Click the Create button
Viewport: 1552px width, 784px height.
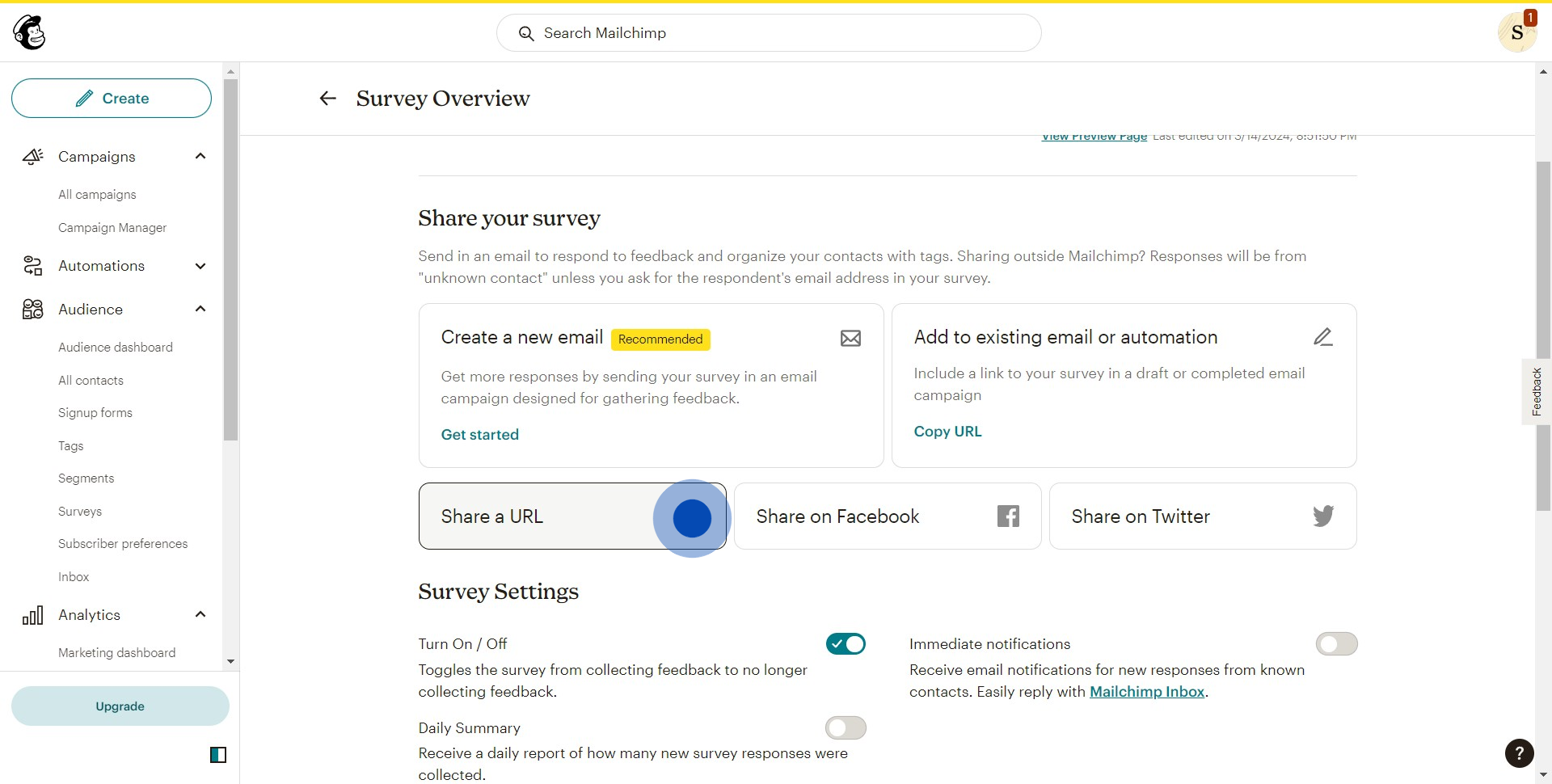pyautogui.click(x=112, y=99)
